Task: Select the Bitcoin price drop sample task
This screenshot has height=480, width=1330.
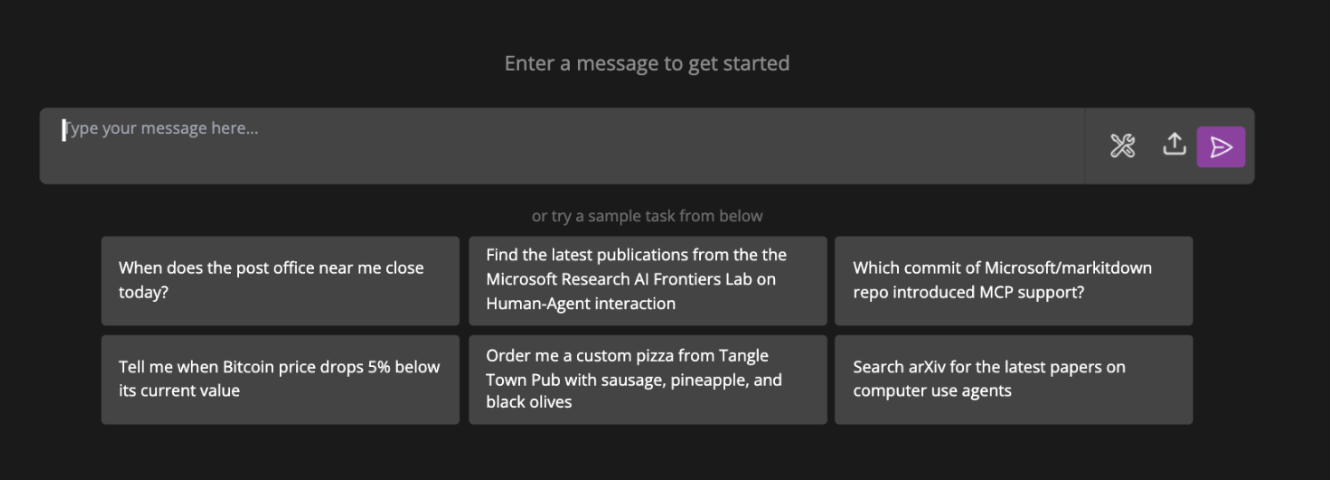Action: [280, 379]
